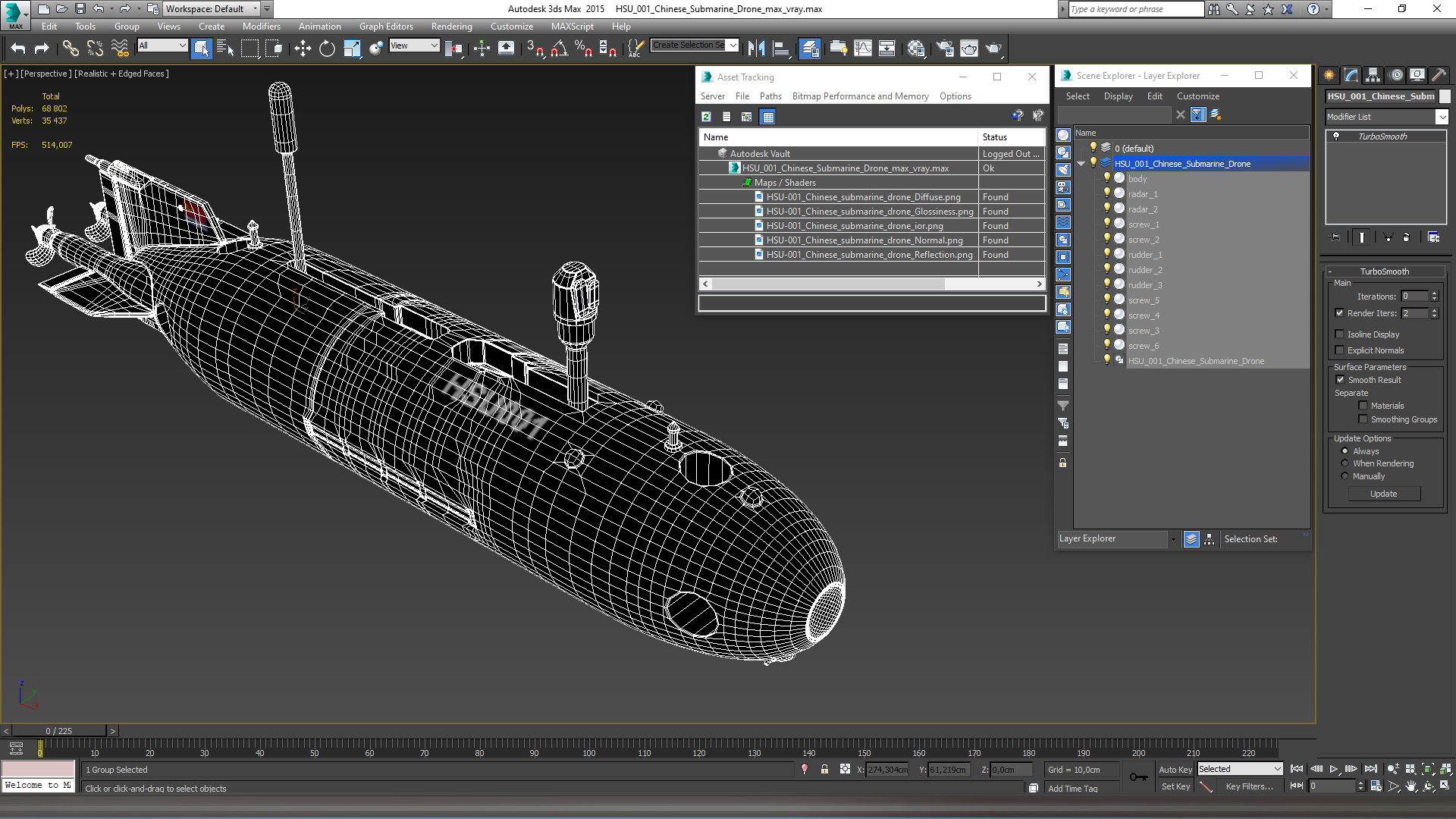This screenshot has width=1456, height=819.
Task: Enable Separate by Smoothing Groups checkbox
Action: (1363, 419)
